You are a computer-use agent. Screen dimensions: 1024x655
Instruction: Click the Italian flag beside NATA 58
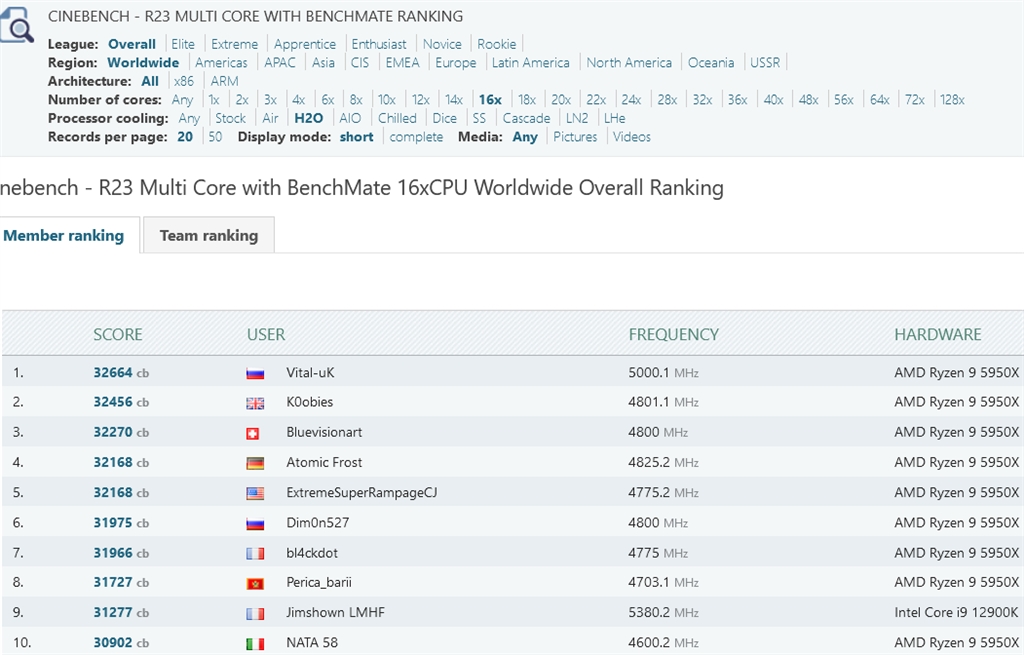255,643
